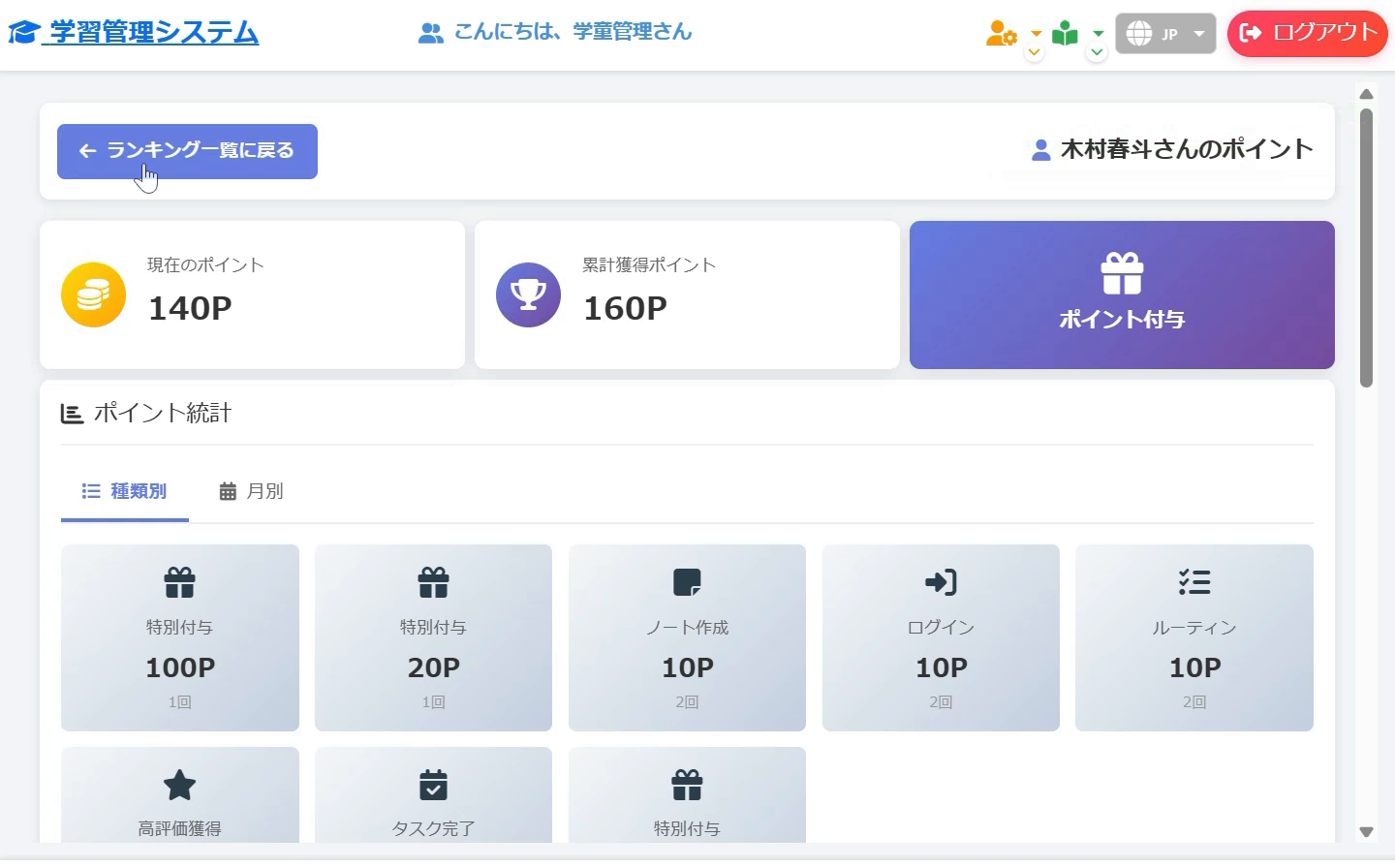Click the タスク完了 card label

(433, 829)
